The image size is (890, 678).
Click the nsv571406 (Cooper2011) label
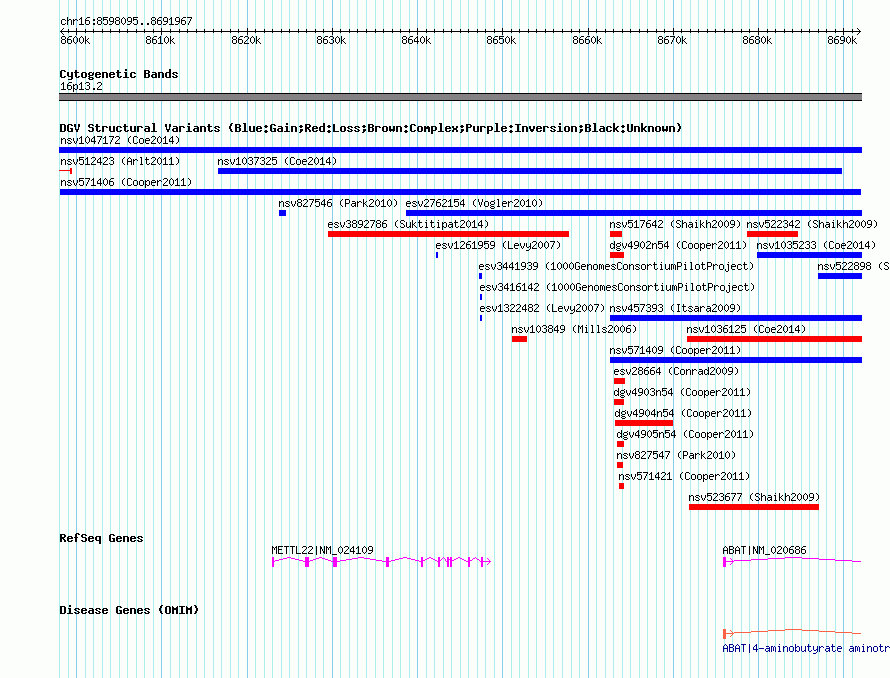[126, 182]
